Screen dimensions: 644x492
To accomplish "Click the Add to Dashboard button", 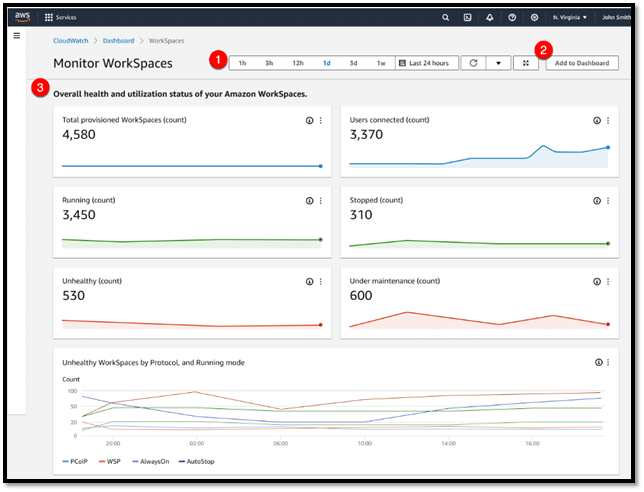I will pyautogui.click(x=582, y=63).
